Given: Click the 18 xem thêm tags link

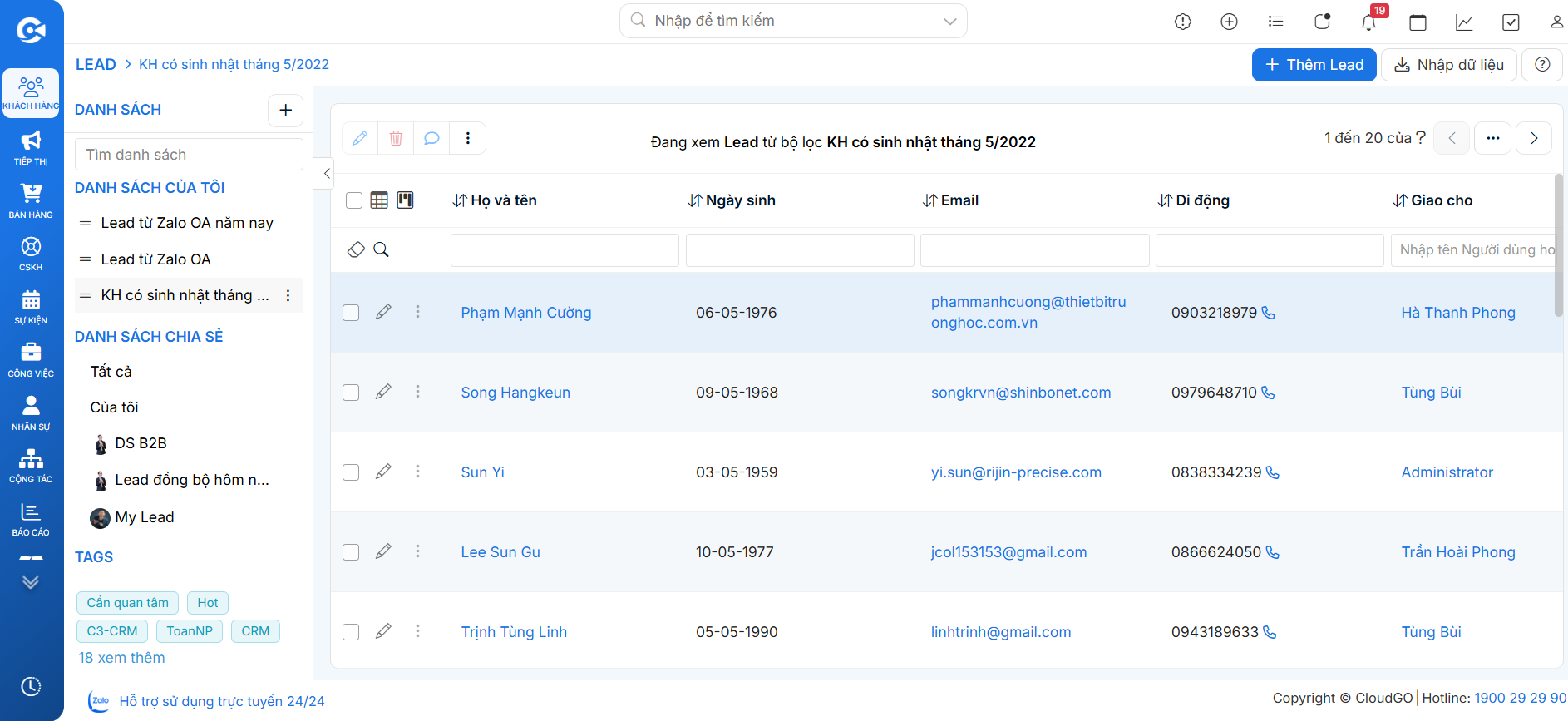Looking at the screenshot, I should tap(121, 658).
